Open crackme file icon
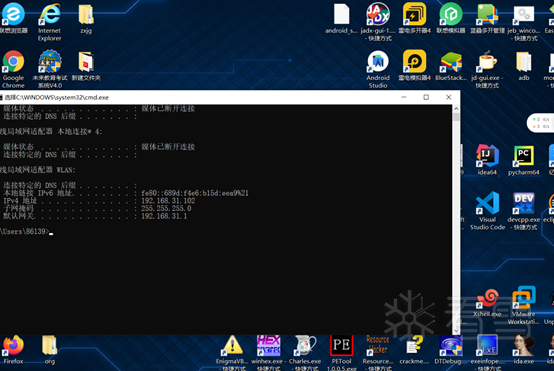Viewport: 554px width, 371px height. pyautogui.click(x=414, y=349)
